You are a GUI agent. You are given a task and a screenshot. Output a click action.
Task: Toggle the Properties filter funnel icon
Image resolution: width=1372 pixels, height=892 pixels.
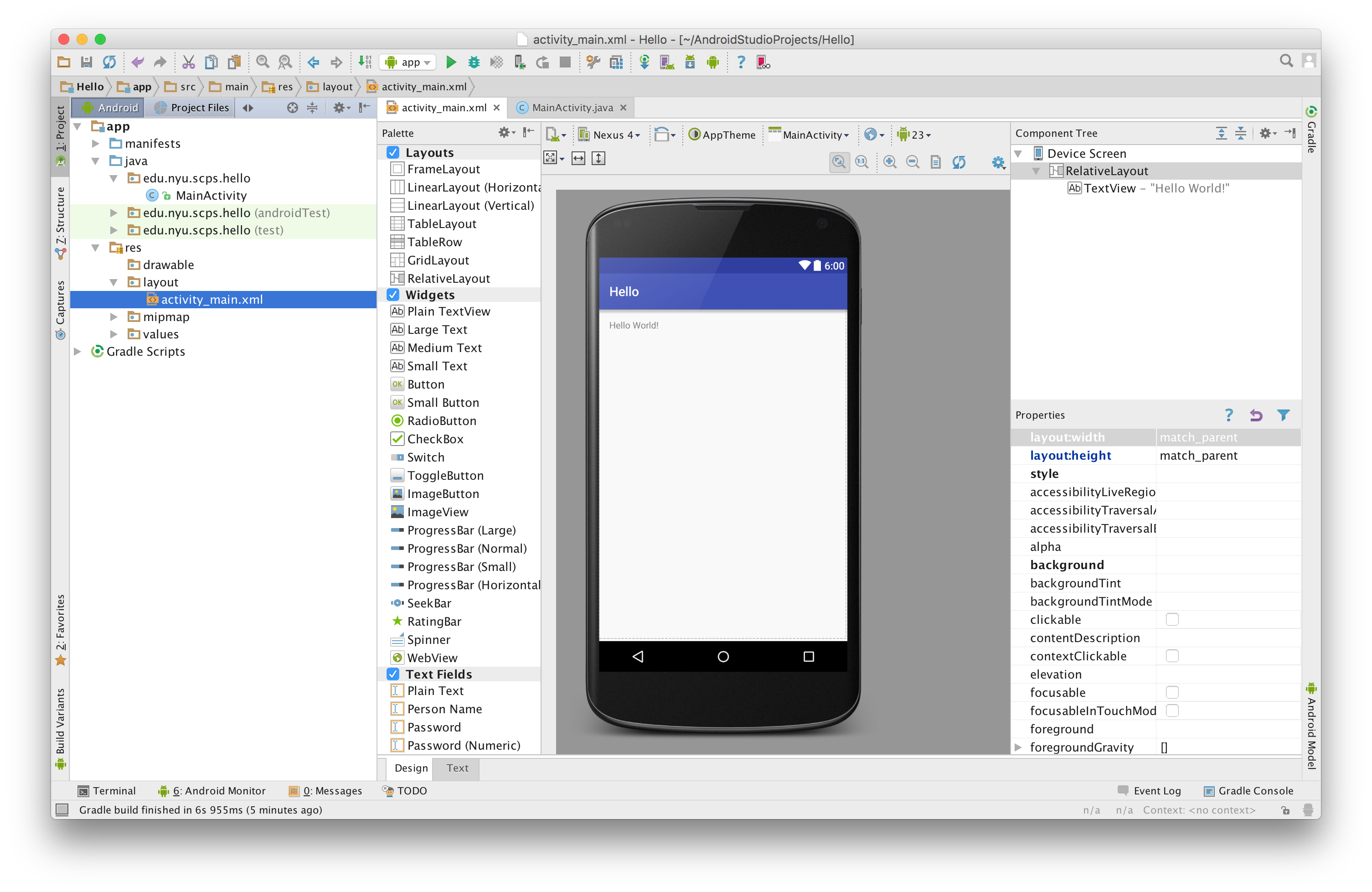click(x=1283, y=415)
